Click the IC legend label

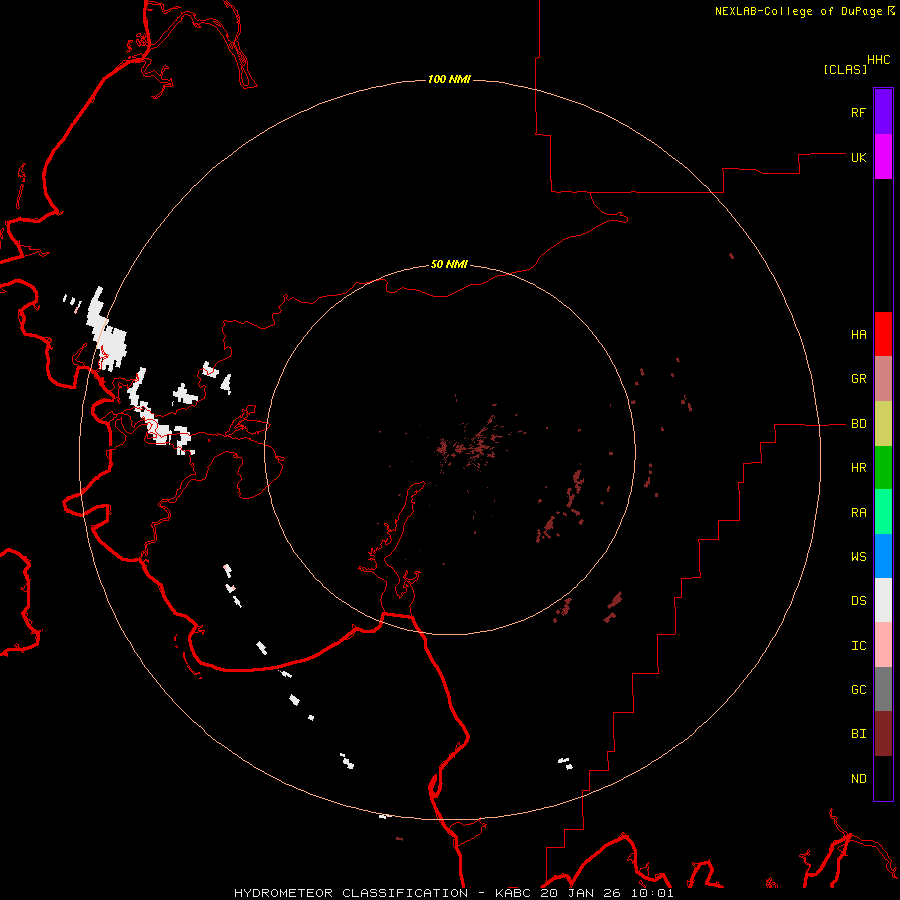point(858,646)
